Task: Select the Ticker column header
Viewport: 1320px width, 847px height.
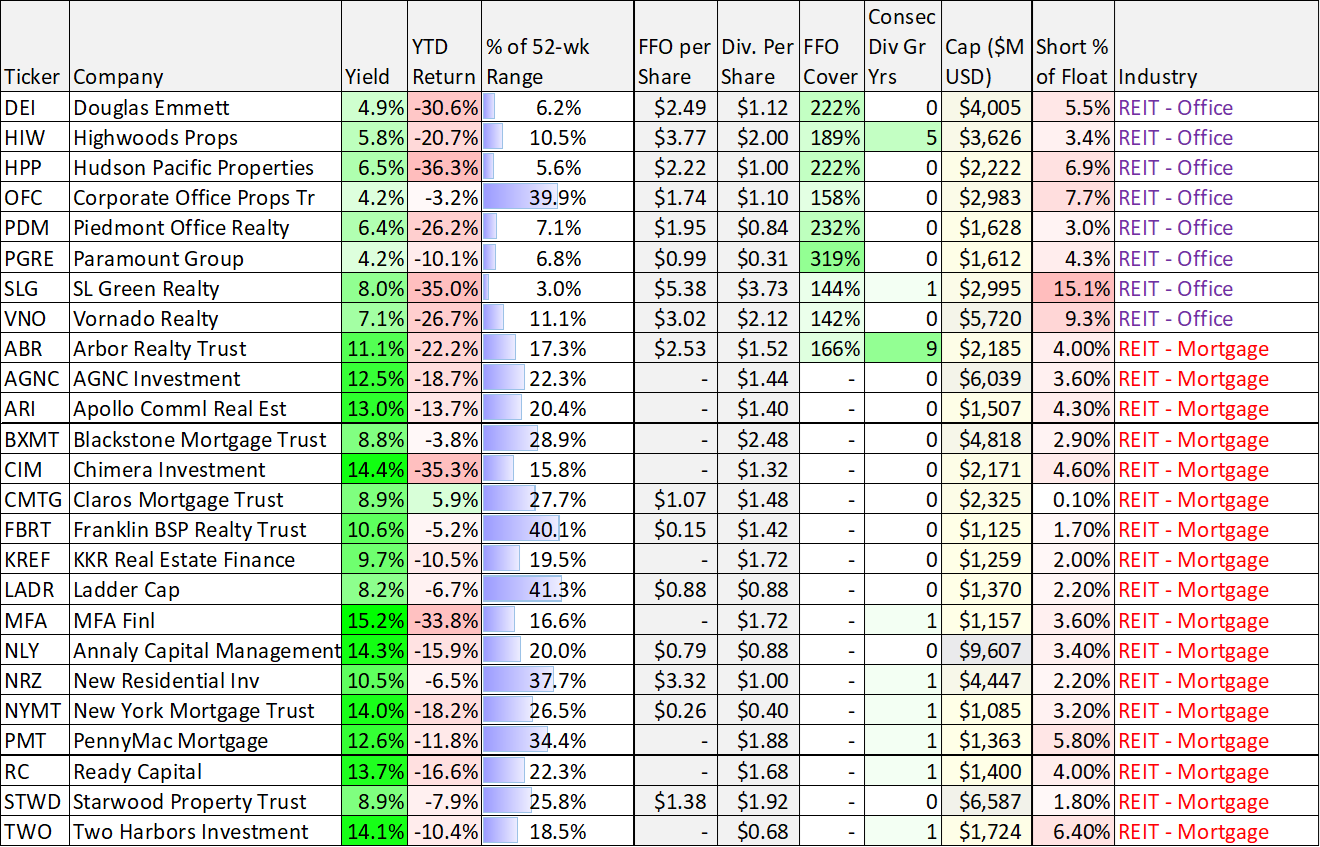Action: coord(34,47)
